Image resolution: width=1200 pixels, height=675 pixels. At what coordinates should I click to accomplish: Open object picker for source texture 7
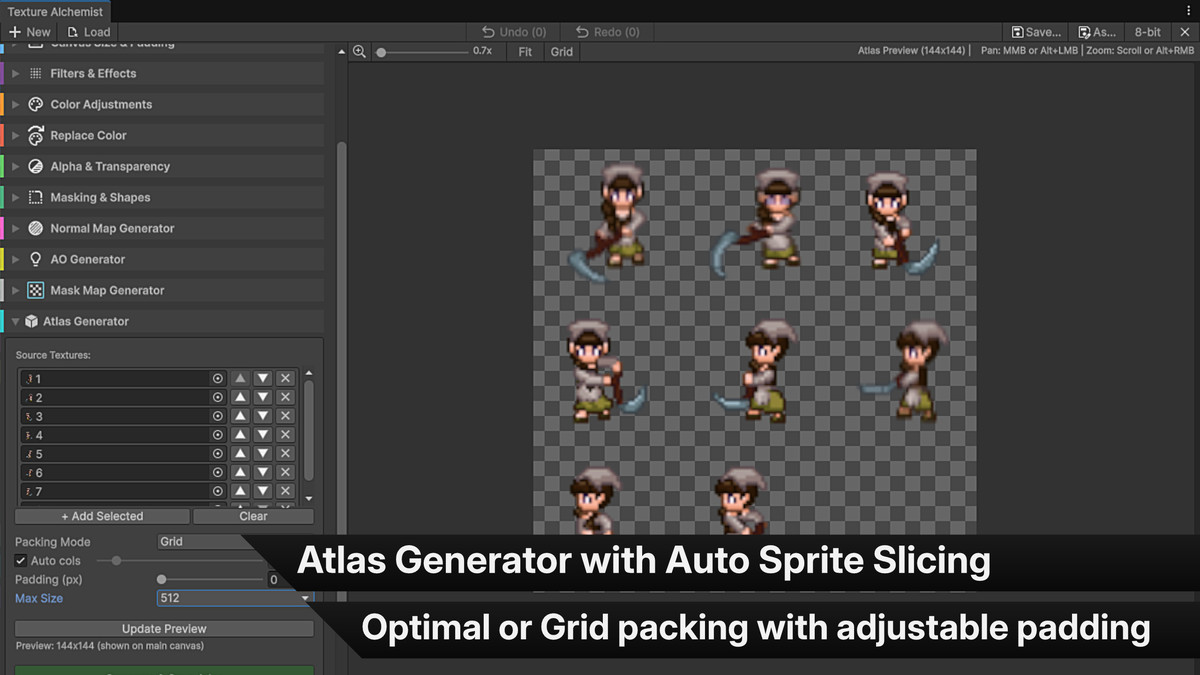click(x=217, y=491)
